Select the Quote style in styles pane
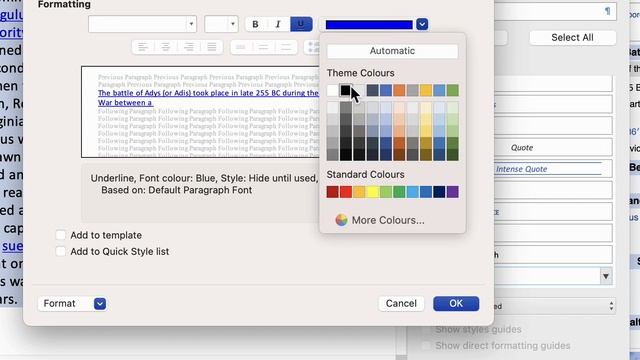Screen dimensions: 640x360 click(522, 147)
